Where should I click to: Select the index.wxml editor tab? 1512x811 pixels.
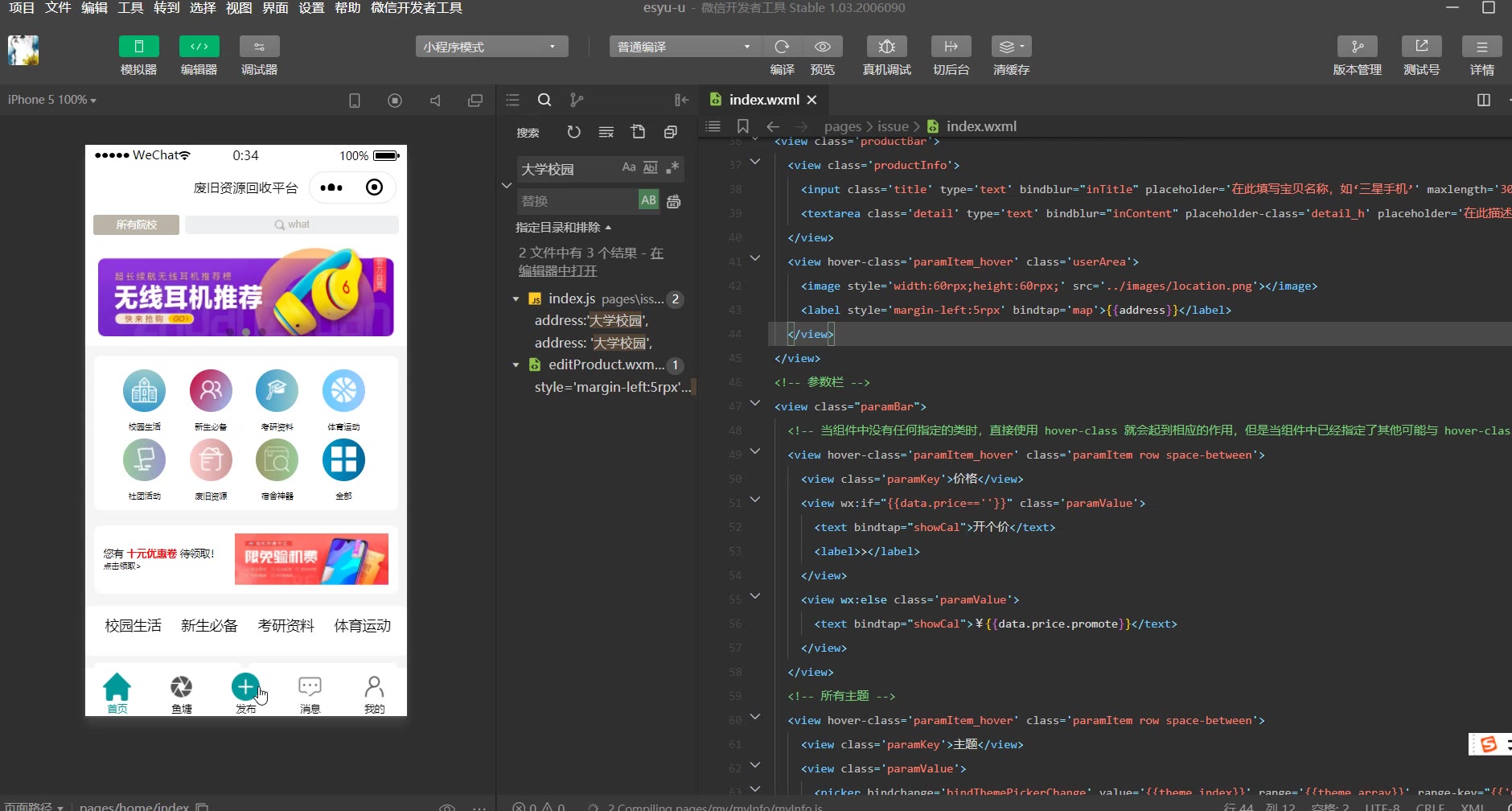click(x=762, y=100)
